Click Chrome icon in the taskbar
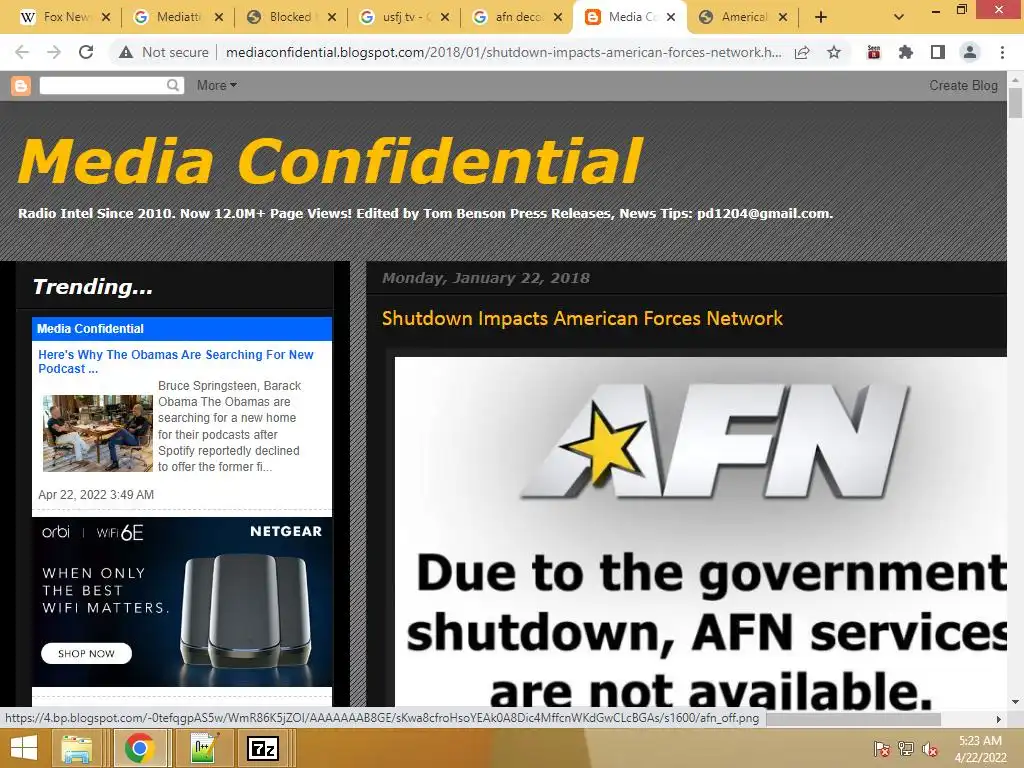The image size is (1024, 768). [138, 748]
